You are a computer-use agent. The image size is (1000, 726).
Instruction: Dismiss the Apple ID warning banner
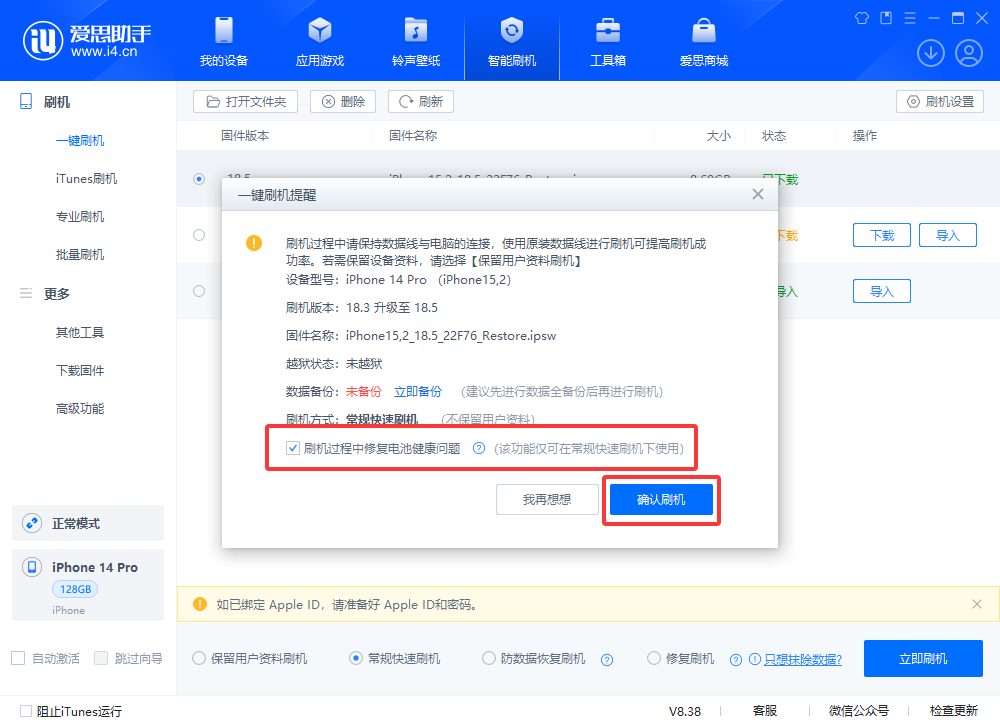(x=977, y=604)
